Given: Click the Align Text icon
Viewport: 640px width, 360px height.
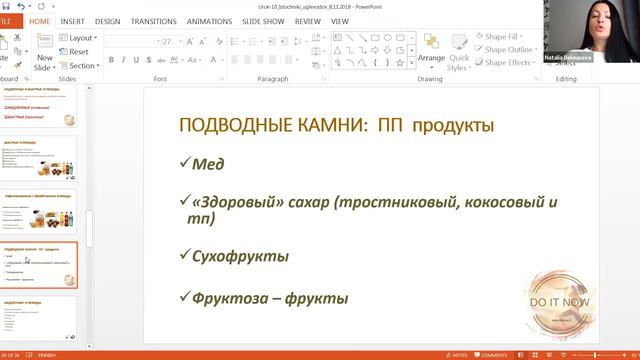Looking at the screenshot, I should point(317,51).
